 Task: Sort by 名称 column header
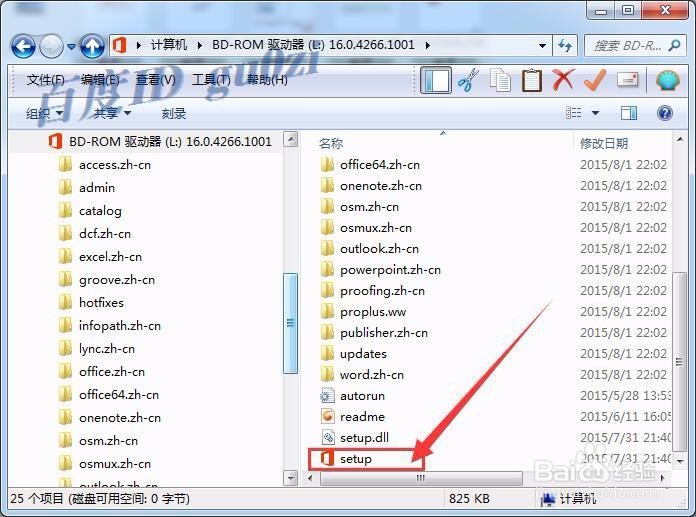pos(331,143)
